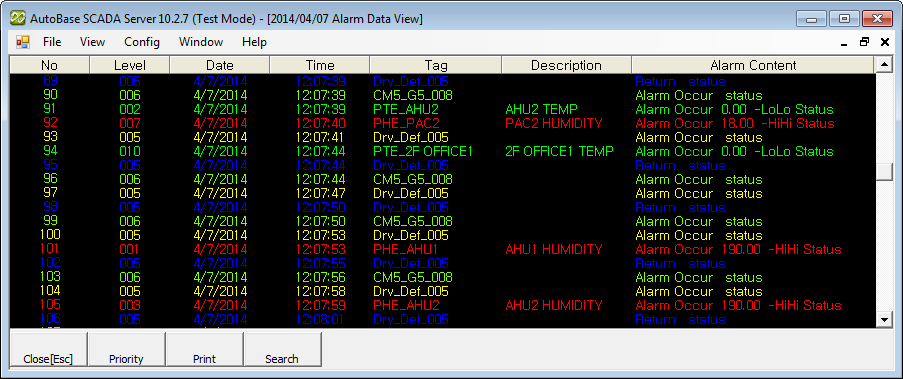
Task: Sort by the Level column header
Action: [x=130, y=65]
